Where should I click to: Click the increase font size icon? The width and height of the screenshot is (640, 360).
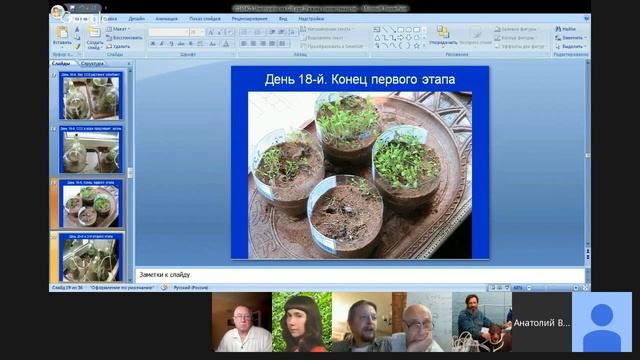point(211,32)
